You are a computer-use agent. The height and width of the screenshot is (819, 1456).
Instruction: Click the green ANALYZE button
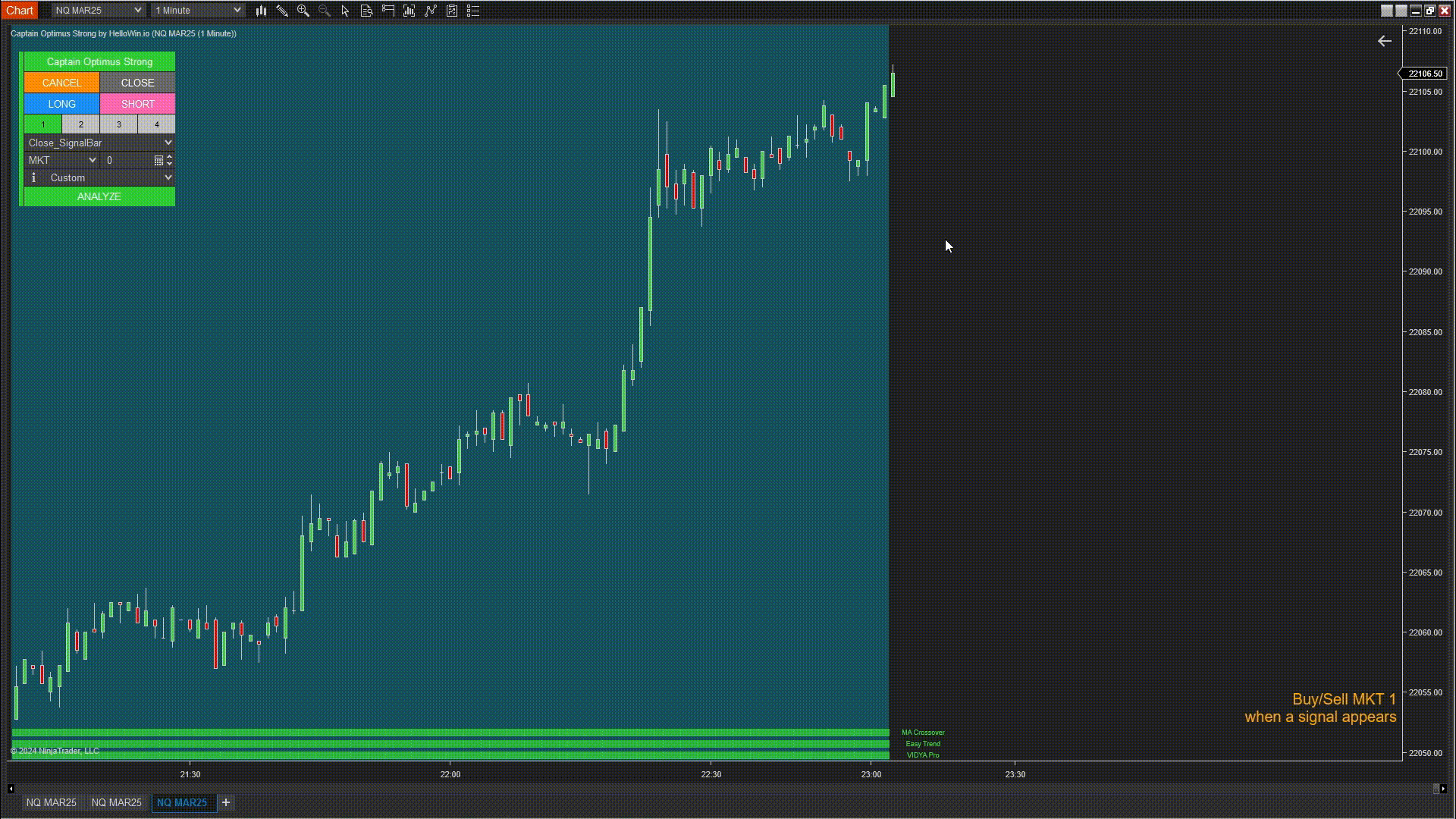click(99, 196)
